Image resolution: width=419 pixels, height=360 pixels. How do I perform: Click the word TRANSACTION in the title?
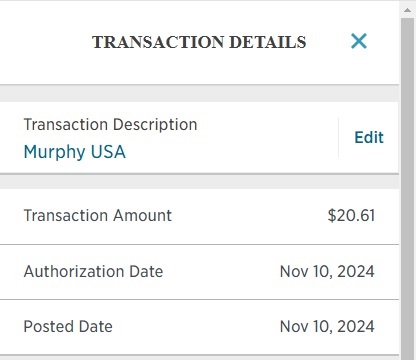click(158, 42)
